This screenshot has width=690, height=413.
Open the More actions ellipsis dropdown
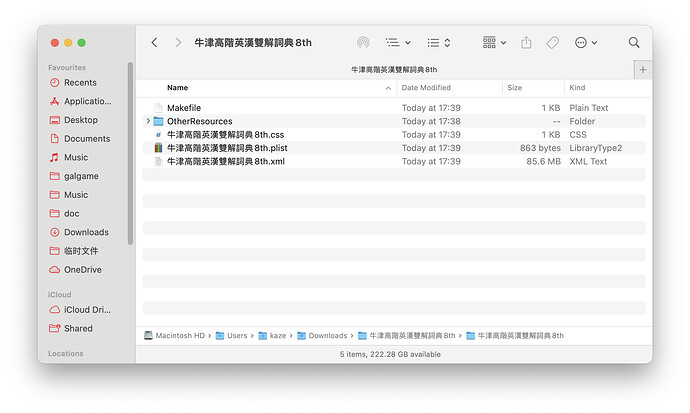coord(585,43)
